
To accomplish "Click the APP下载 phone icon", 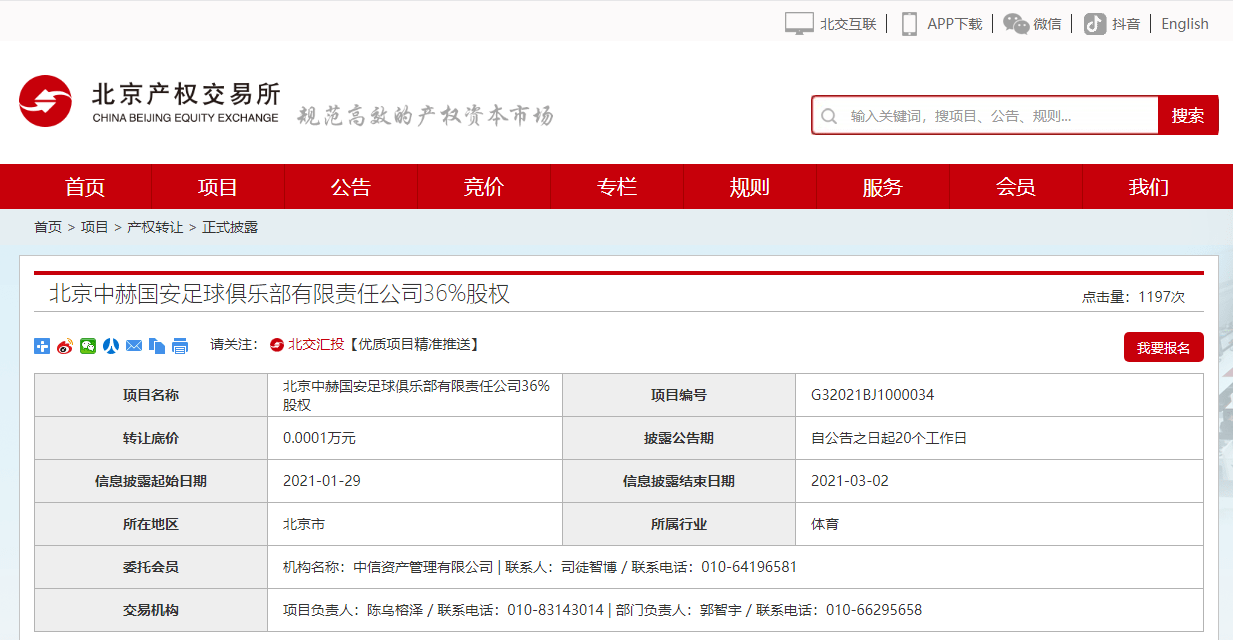I will point(909,24).
